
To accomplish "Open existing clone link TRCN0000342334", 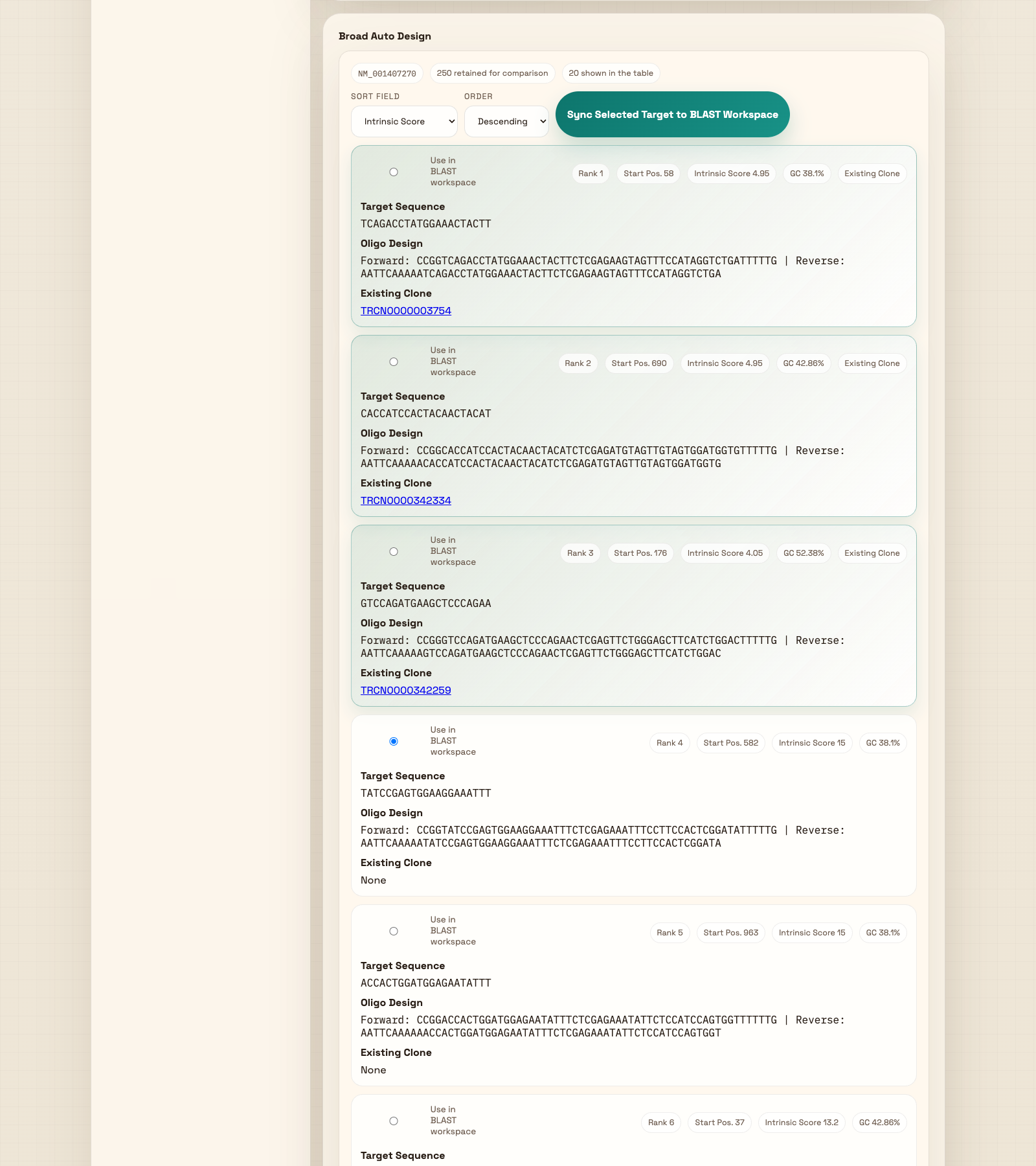I will pyautogui.click(x=406, y=501).
